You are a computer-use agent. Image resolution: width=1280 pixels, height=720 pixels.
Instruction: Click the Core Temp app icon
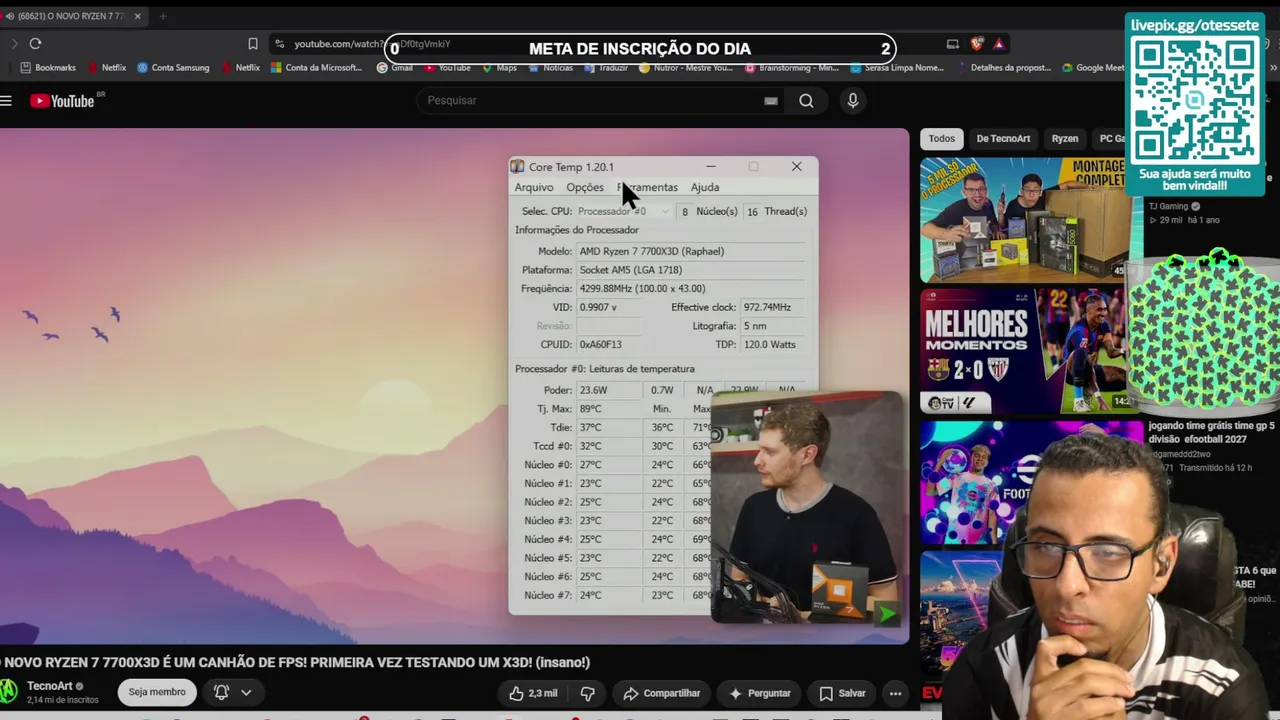(517, 167)
